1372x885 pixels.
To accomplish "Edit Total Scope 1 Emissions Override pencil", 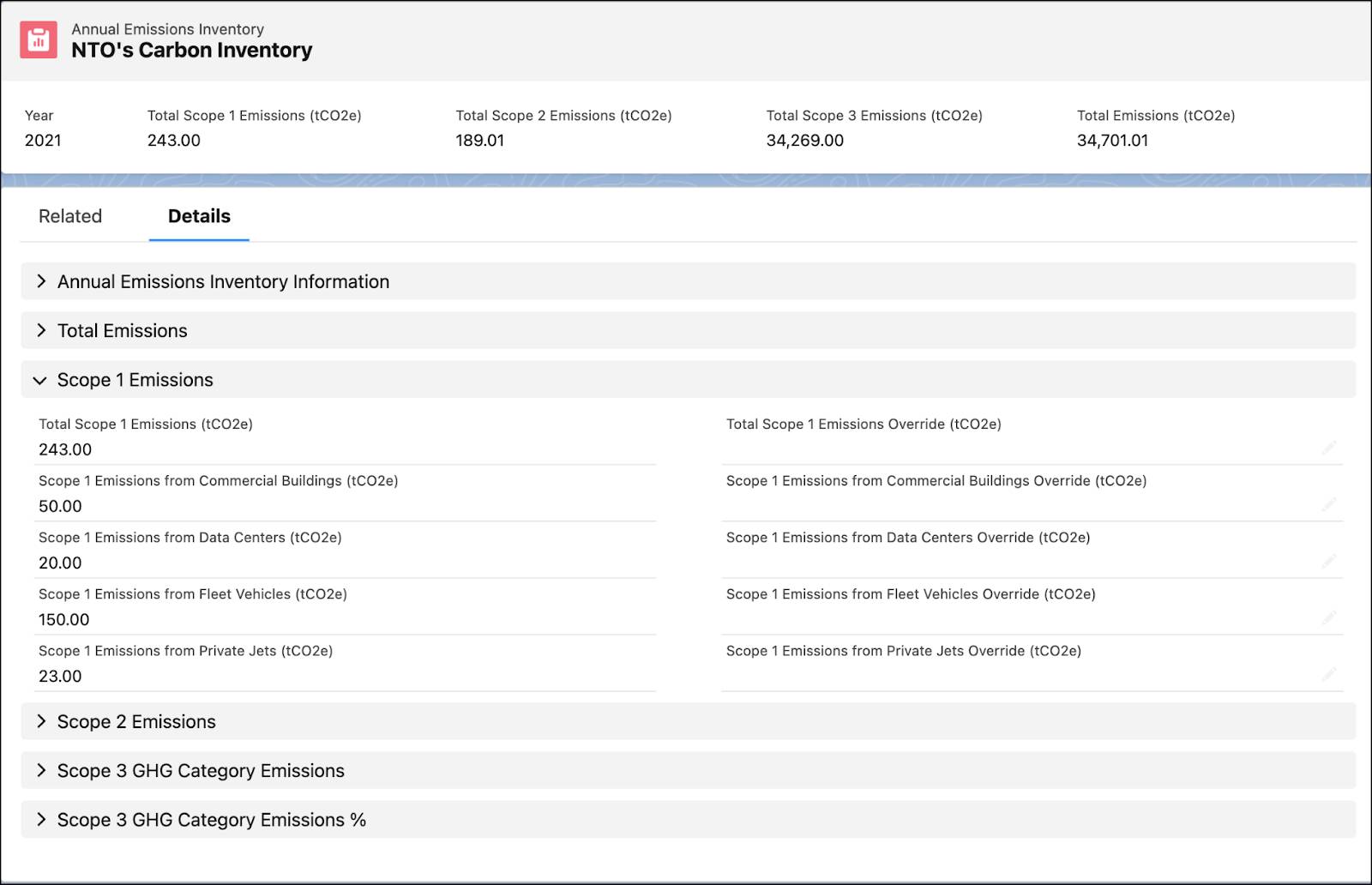I will tap(1329, 448).
